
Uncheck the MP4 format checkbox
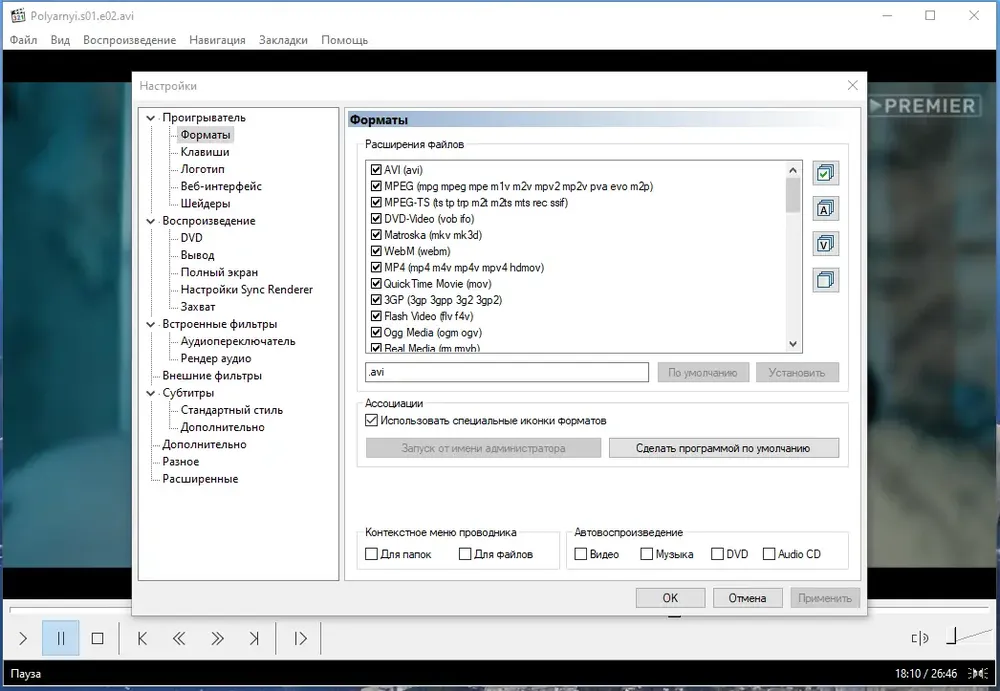tap(376, 267)
